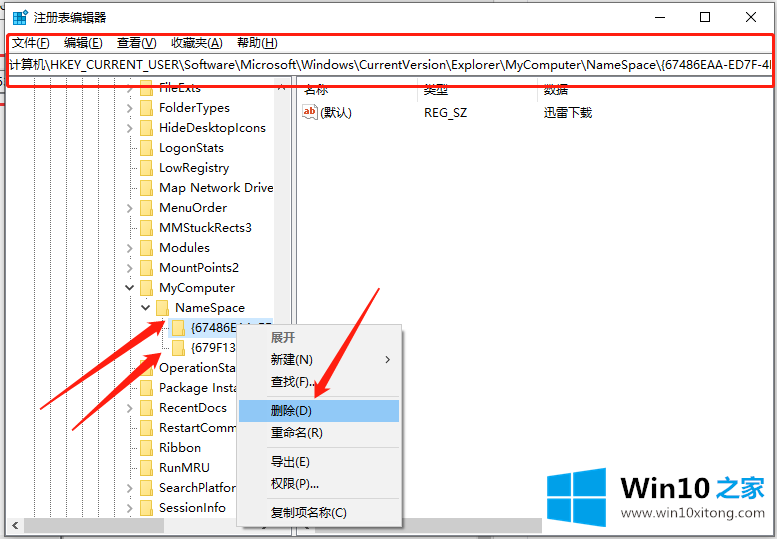777x539 pixels.
Task: Click the {67486E key folder icon
Action: (178, 328)
